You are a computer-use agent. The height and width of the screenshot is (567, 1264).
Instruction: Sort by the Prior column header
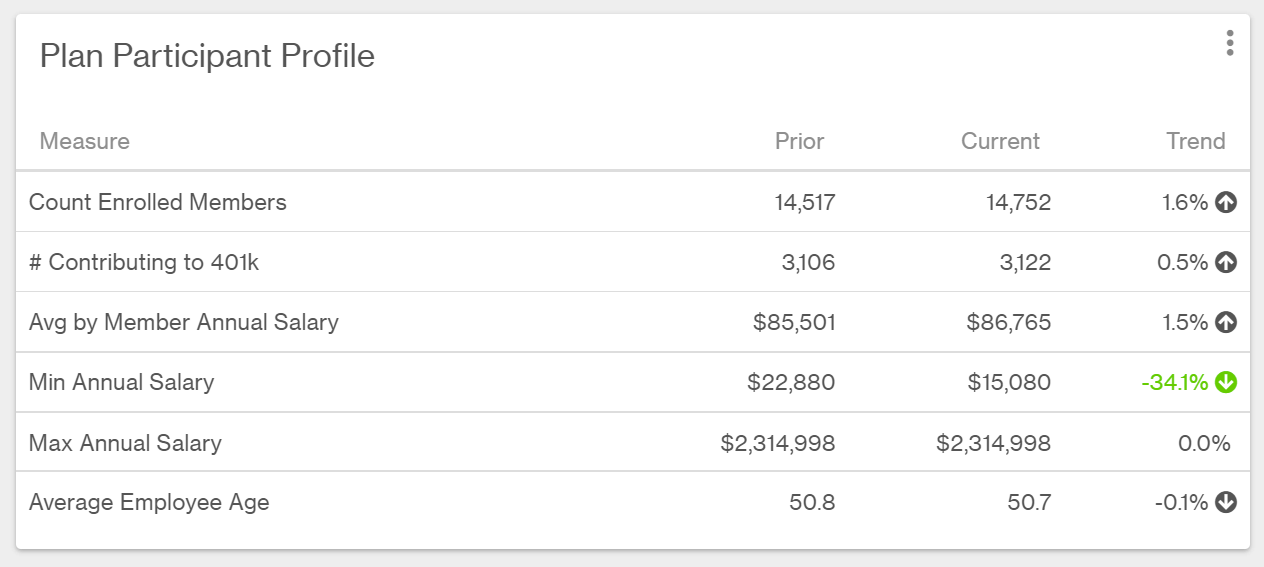(800, 141)
